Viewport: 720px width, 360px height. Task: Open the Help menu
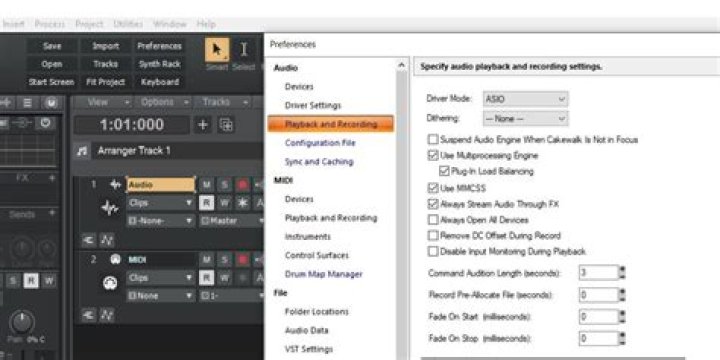coord(206,24)
